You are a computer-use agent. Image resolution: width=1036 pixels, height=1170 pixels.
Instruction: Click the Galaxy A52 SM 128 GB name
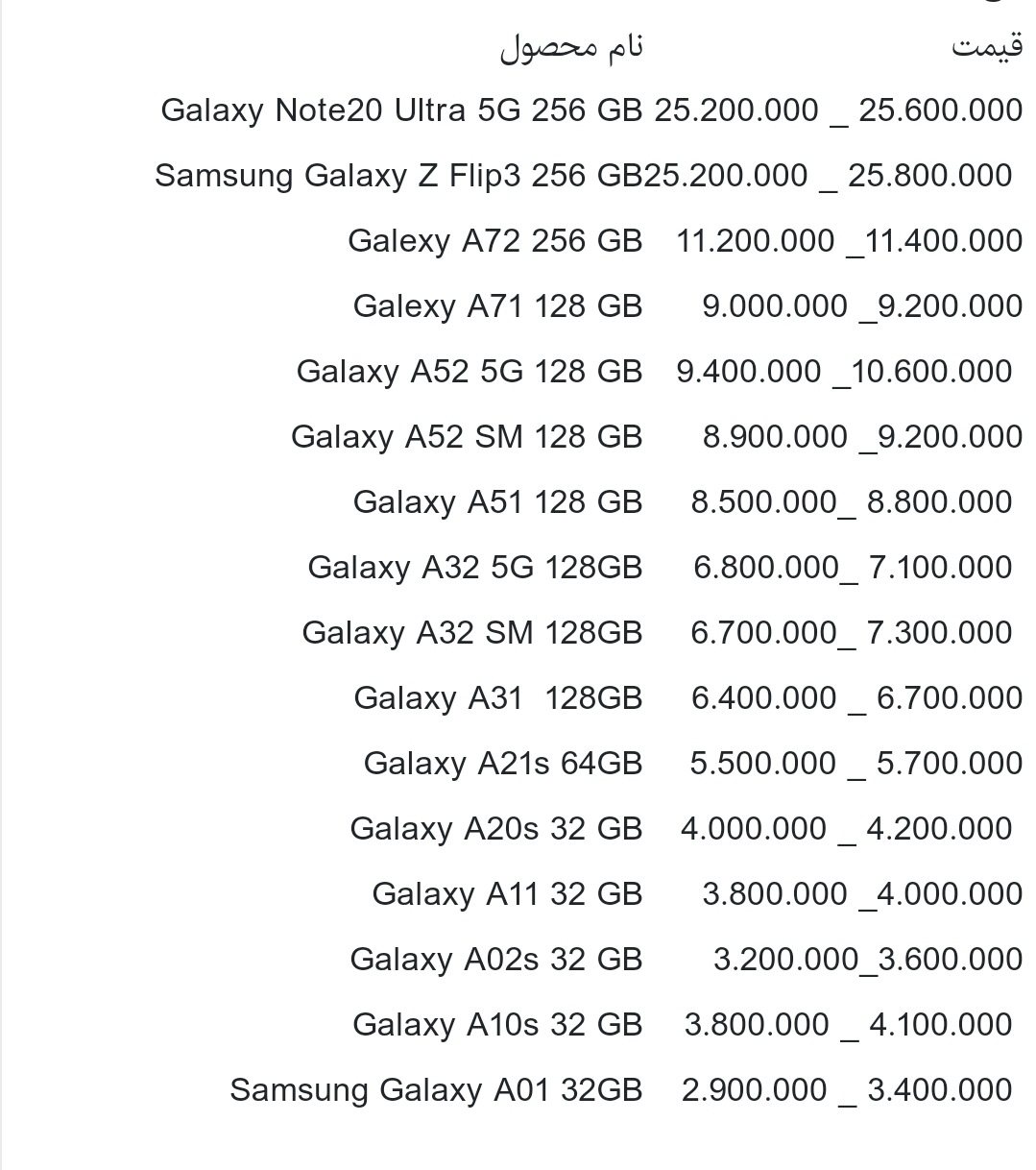pyautogui.click(x=466, y=437)
